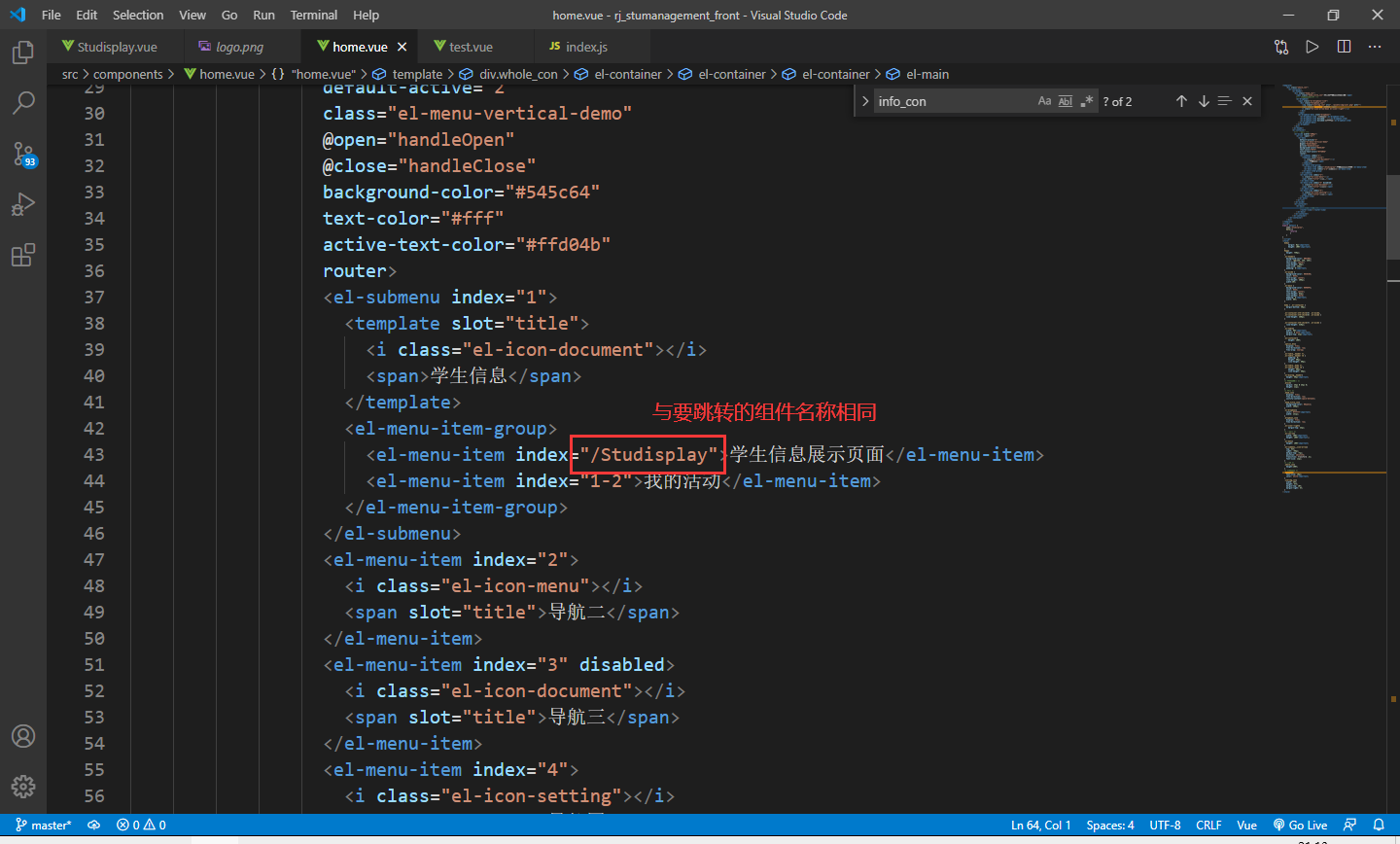Click the synchronize changes icon in status bar
1400x844 pixels.
(x=93, y=825)
